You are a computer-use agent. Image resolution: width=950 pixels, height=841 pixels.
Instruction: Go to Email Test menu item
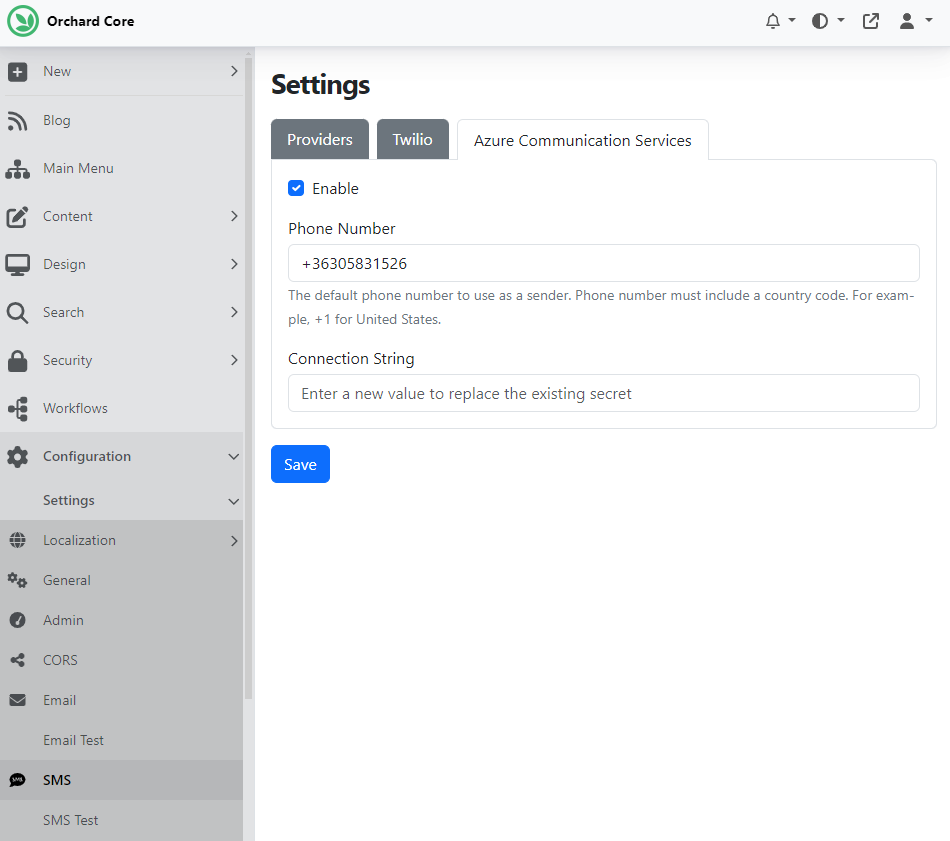(122, 740)
